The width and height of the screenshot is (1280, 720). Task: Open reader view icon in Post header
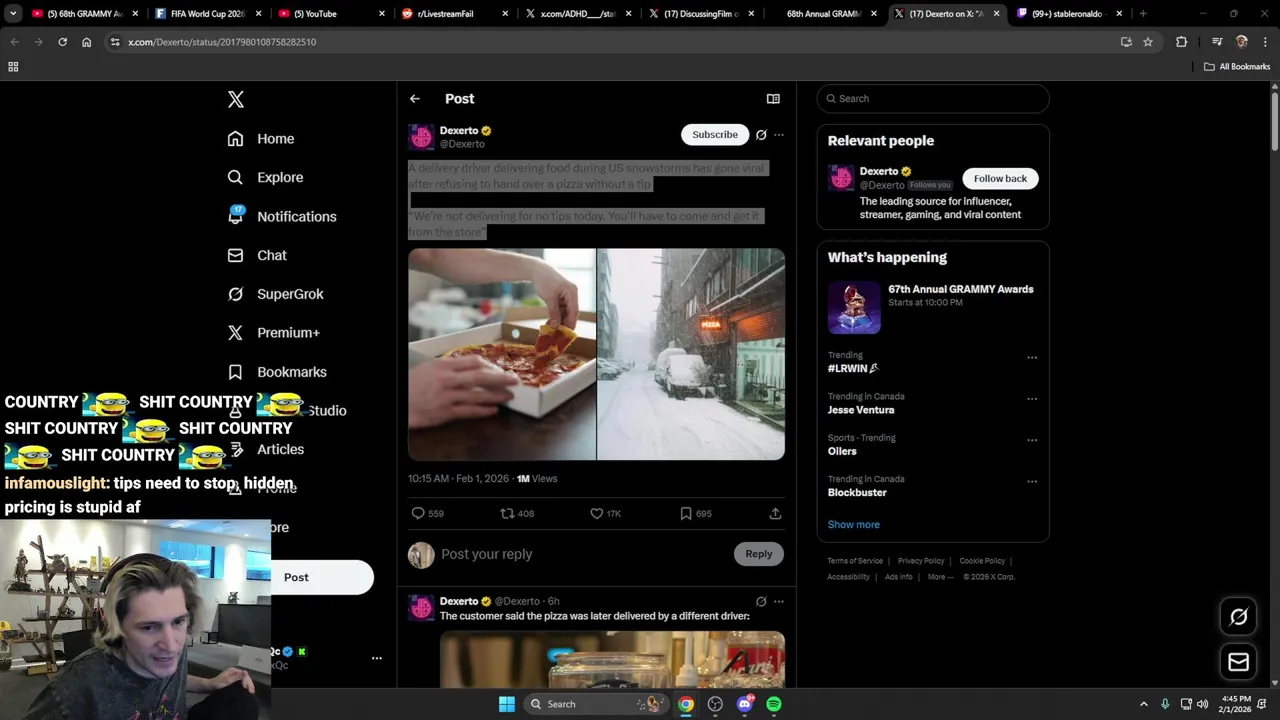[773, 99]
